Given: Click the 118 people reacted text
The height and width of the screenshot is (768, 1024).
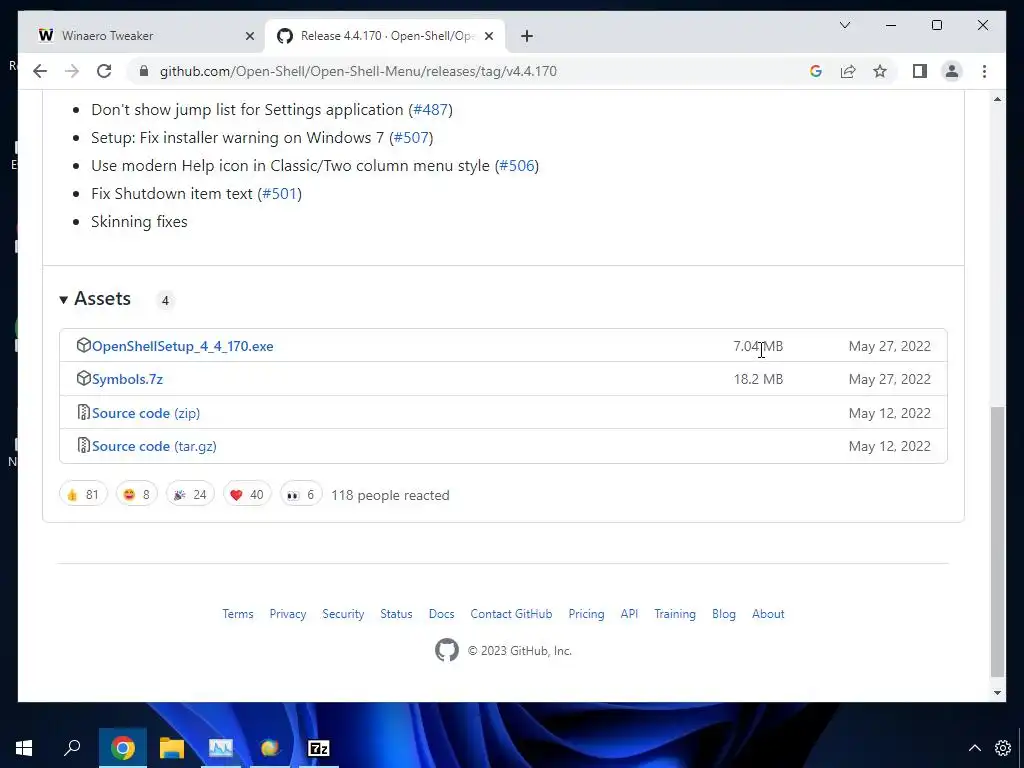Looking at the screenshot, I should 391,496.
